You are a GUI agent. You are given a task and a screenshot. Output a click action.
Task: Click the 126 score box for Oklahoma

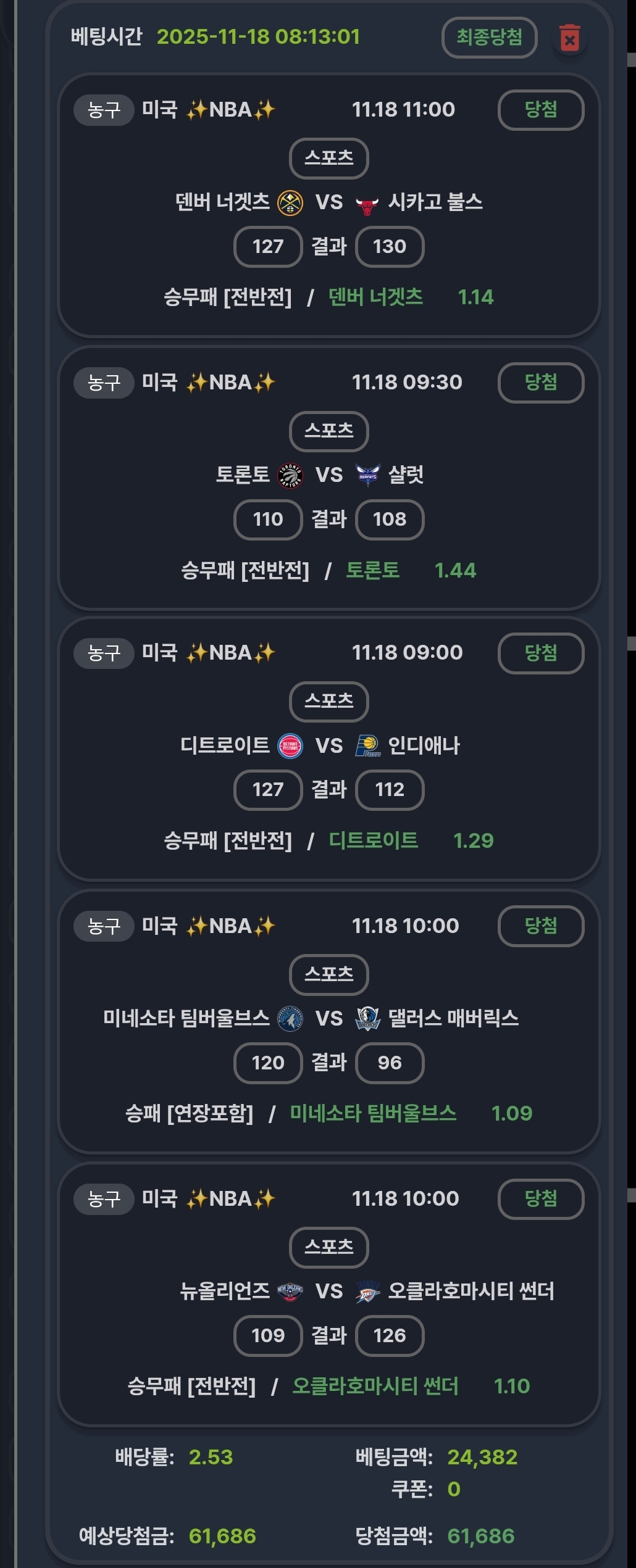[390, 1336]
